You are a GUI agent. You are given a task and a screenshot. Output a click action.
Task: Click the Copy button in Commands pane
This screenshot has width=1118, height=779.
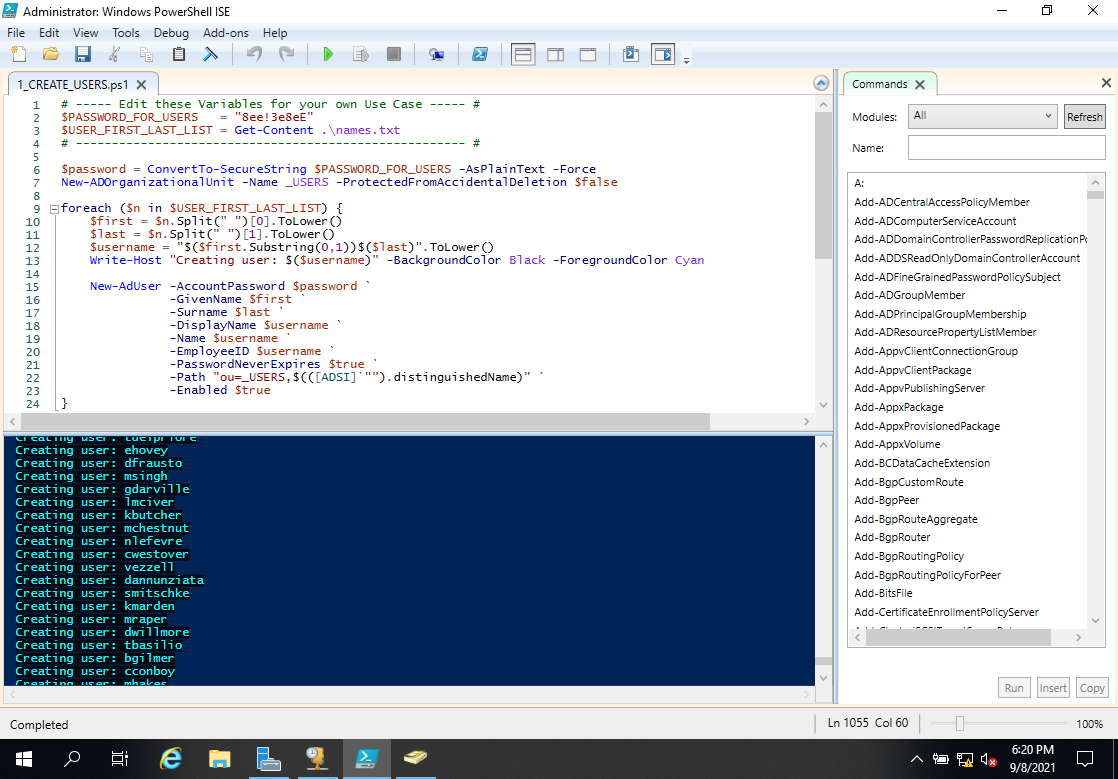[1092, 688]
